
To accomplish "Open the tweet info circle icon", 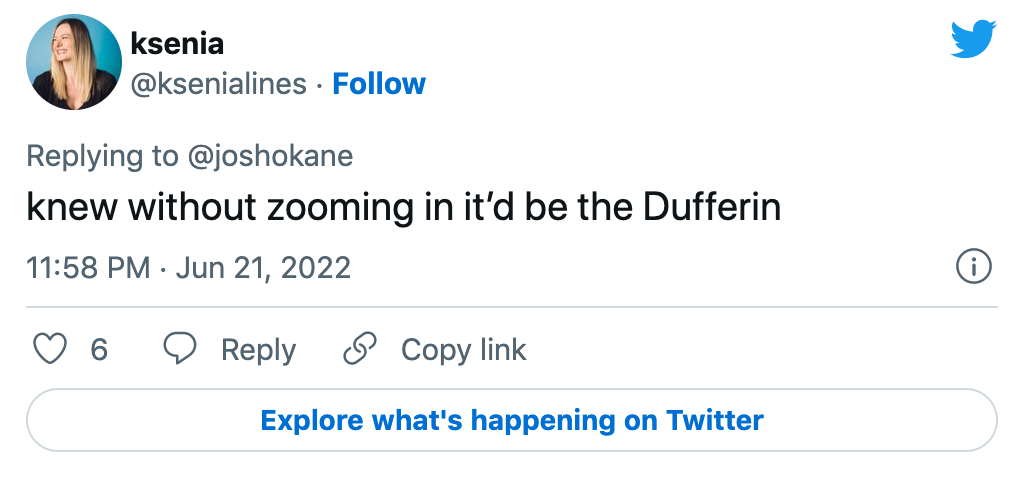I will (973, 267).
